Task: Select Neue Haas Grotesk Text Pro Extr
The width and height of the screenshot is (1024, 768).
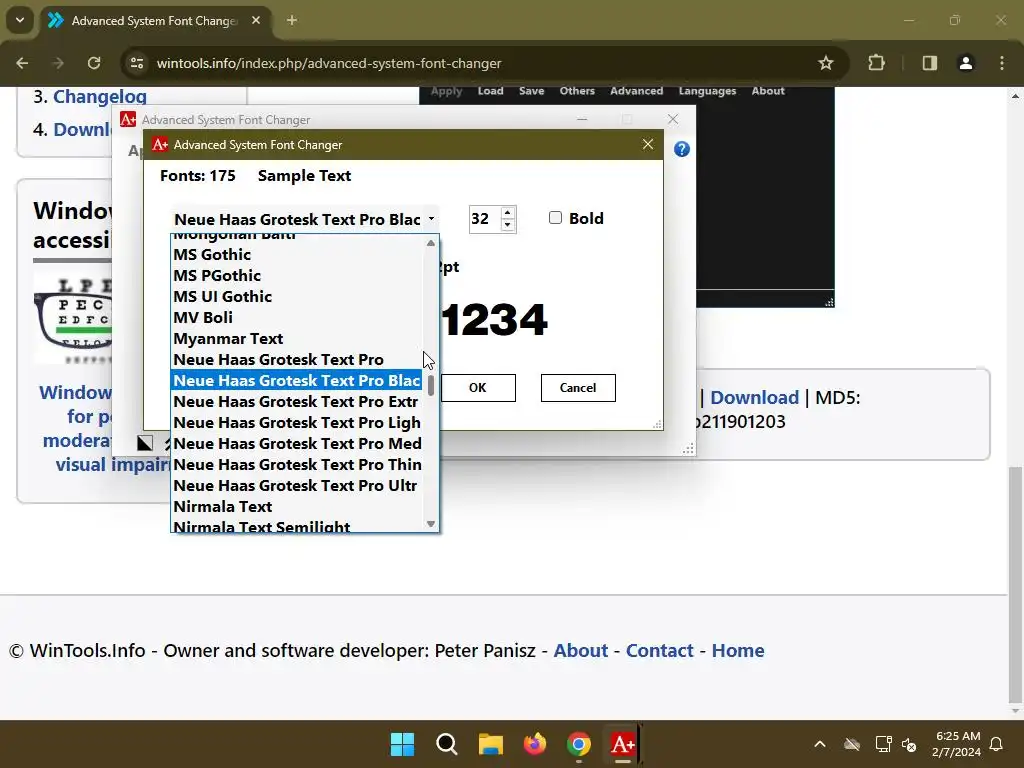Action: click(x=297, y=402)
